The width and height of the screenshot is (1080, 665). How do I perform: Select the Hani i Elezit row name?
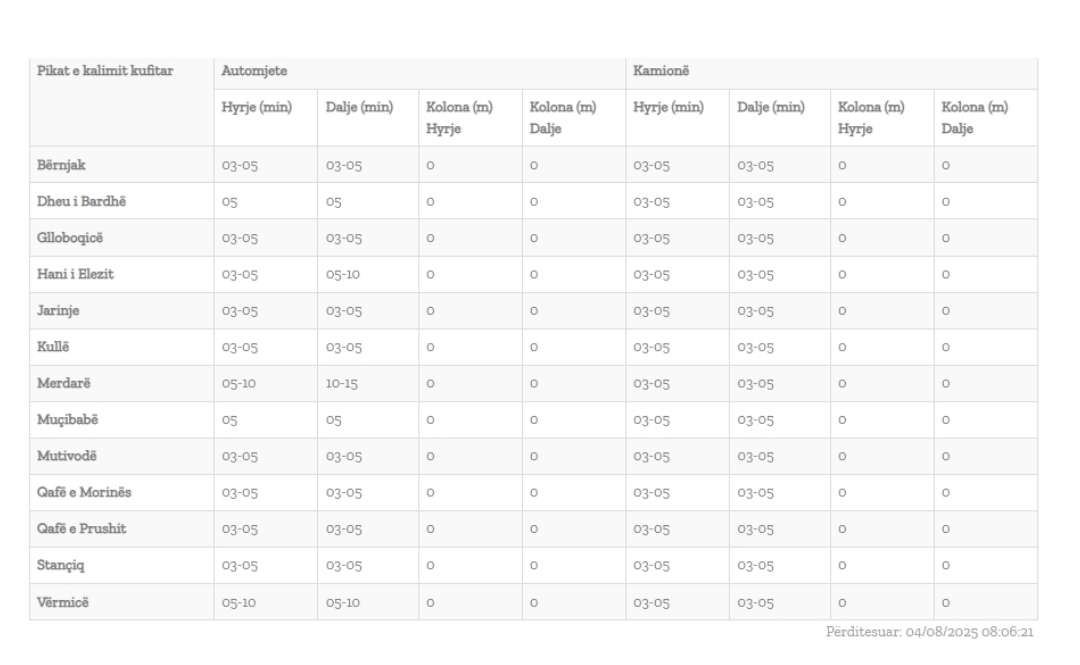[75, 274]
